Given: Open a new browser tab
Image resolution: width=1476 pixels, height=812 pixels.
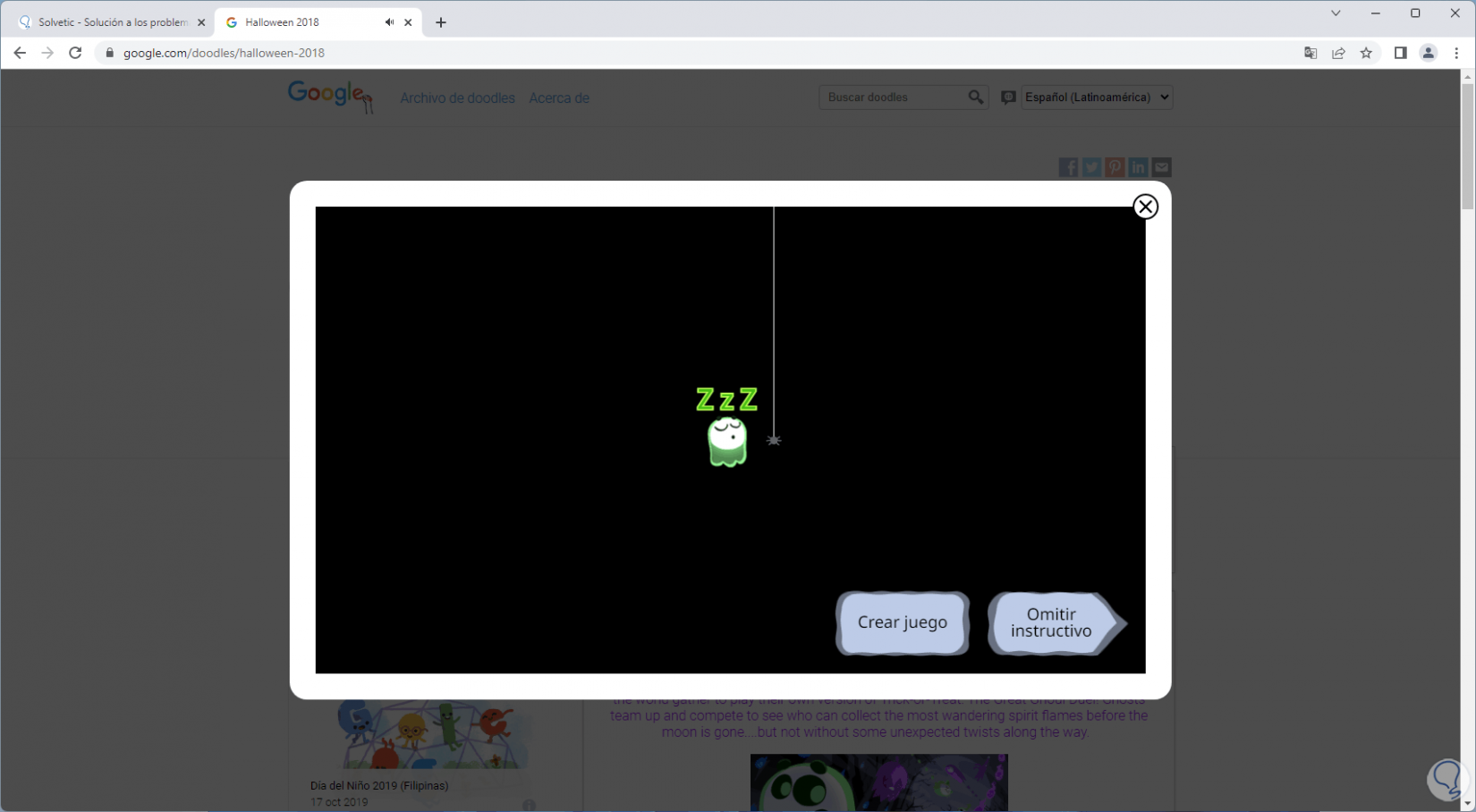Looking at the screenshot, I should [x=440, y=22].
